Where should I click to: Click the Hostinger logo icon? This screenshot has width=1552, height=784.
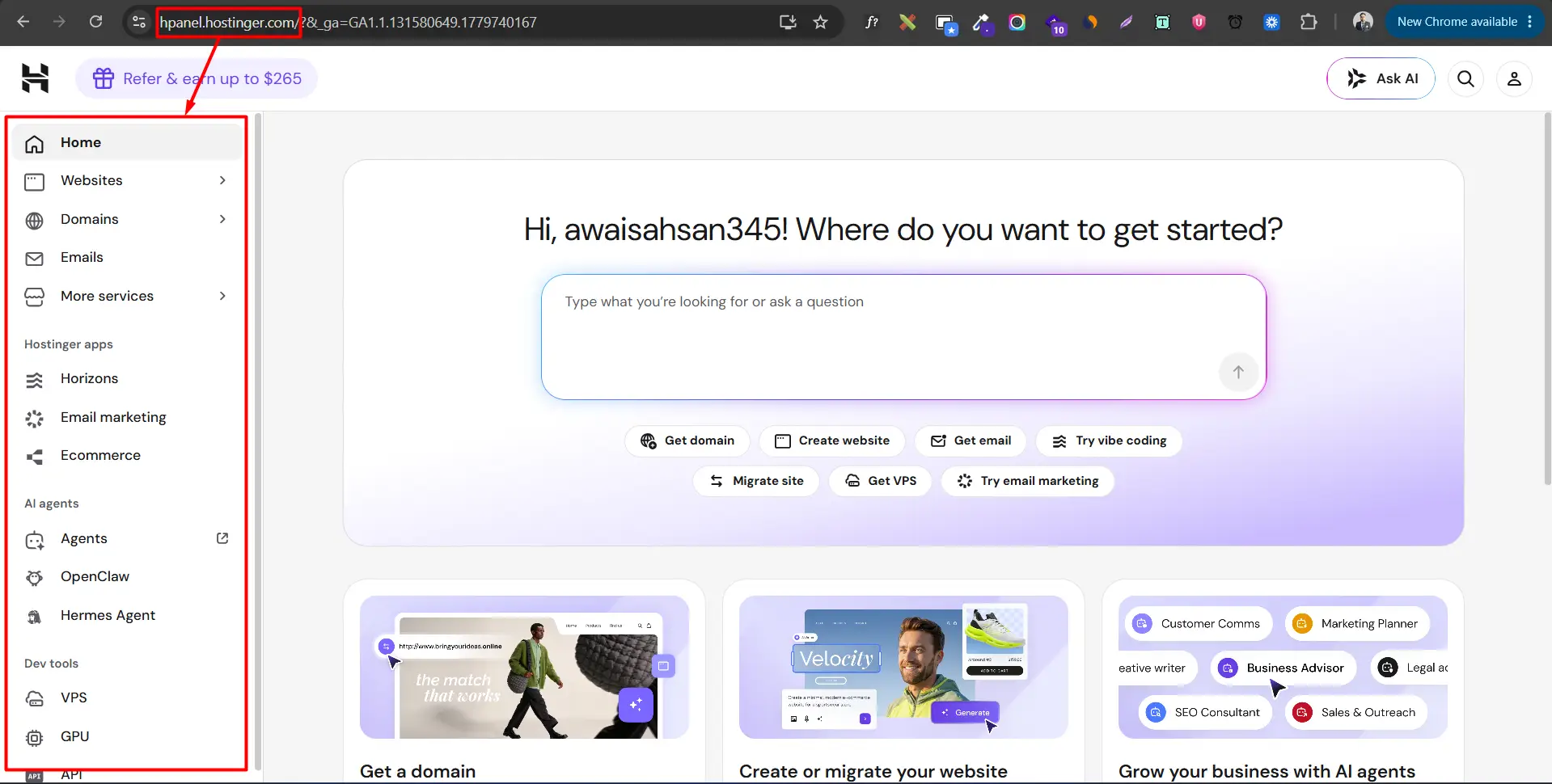[x=35, y=78]
